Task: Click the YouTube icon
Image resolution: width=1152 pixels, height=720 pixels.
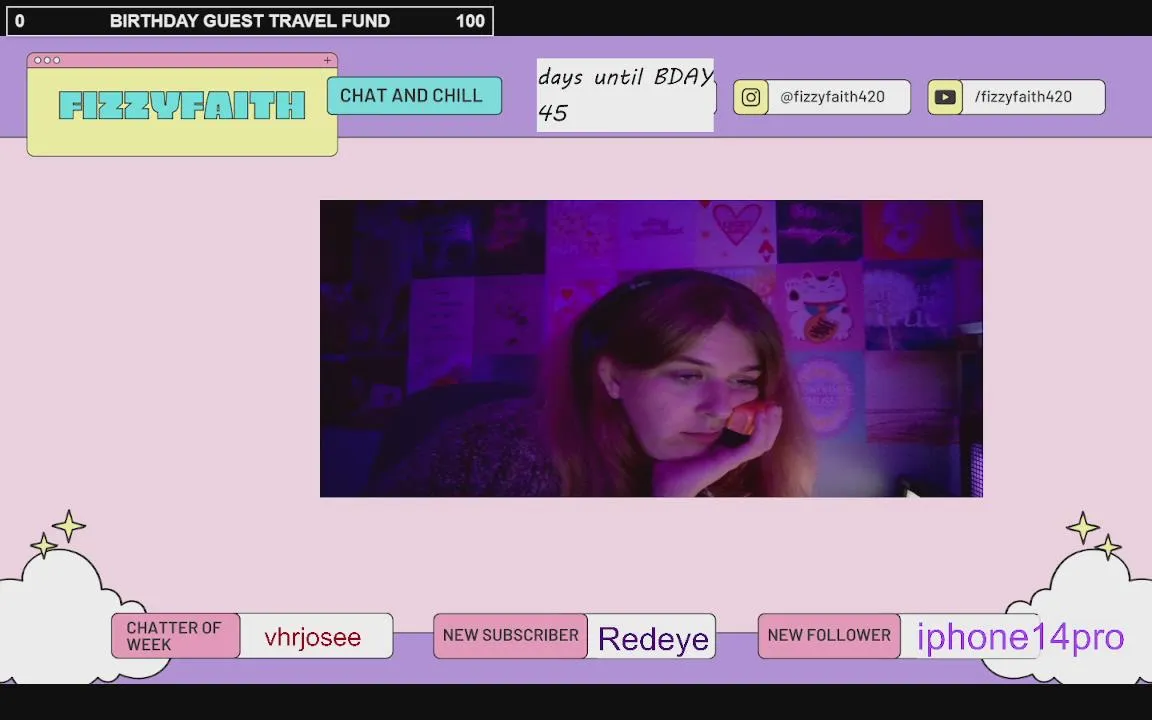Action: (x=945, y=97)
